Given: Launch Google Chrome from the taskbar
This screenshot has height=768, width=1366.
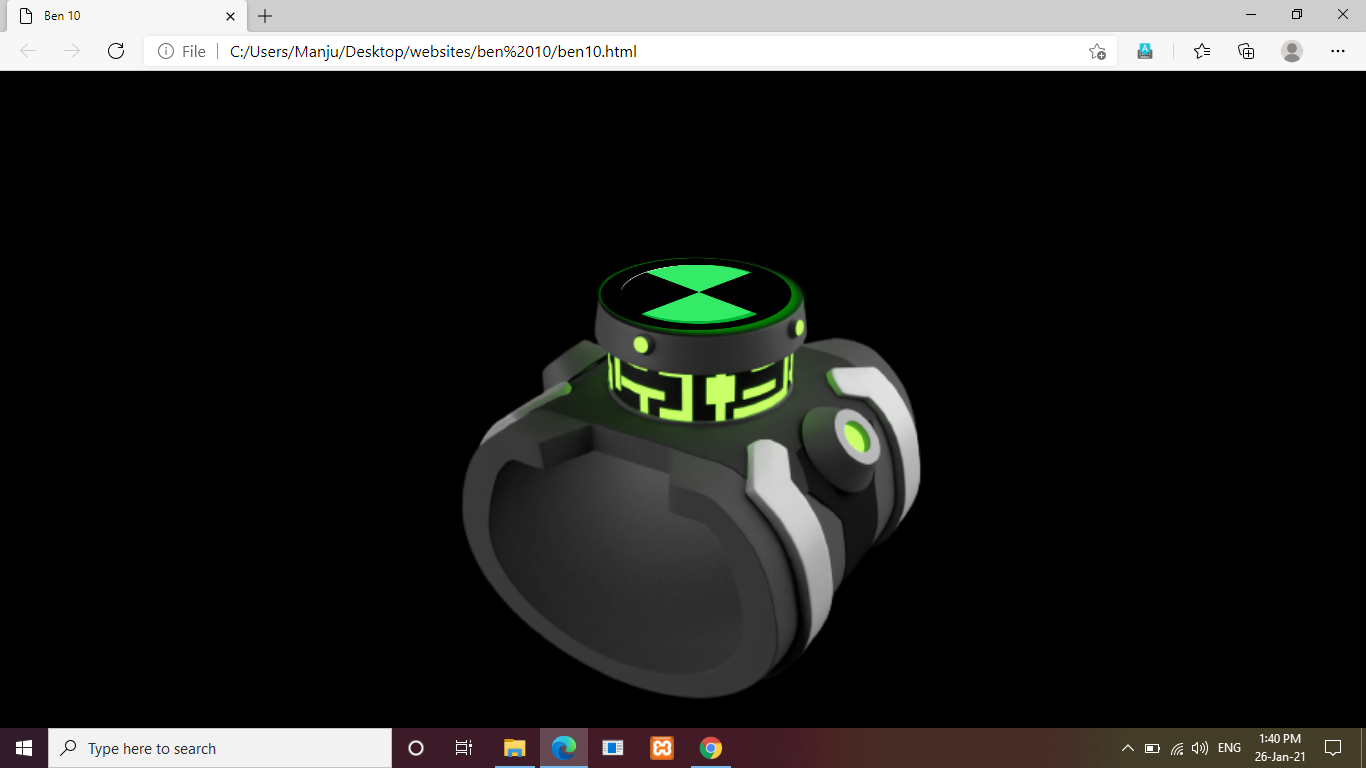Looking at the screenshot, I should coord(710,747).
